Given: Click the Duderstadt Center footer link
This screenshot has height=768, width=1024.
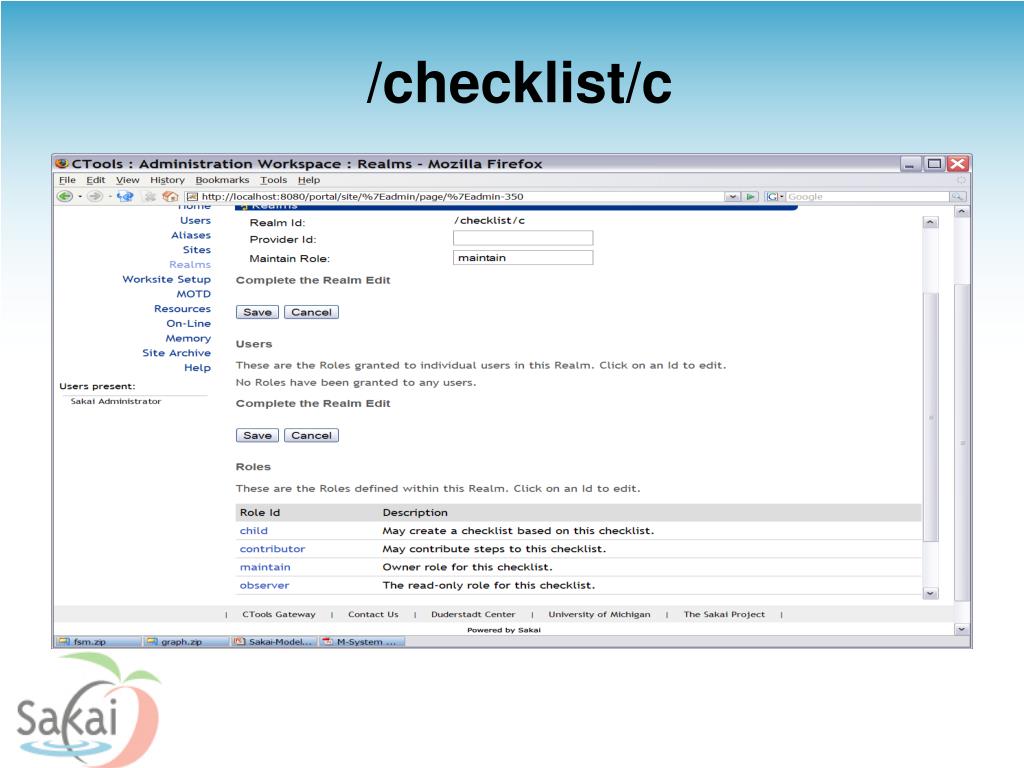Looking at the screenshot, I should (x=473, y=615).
